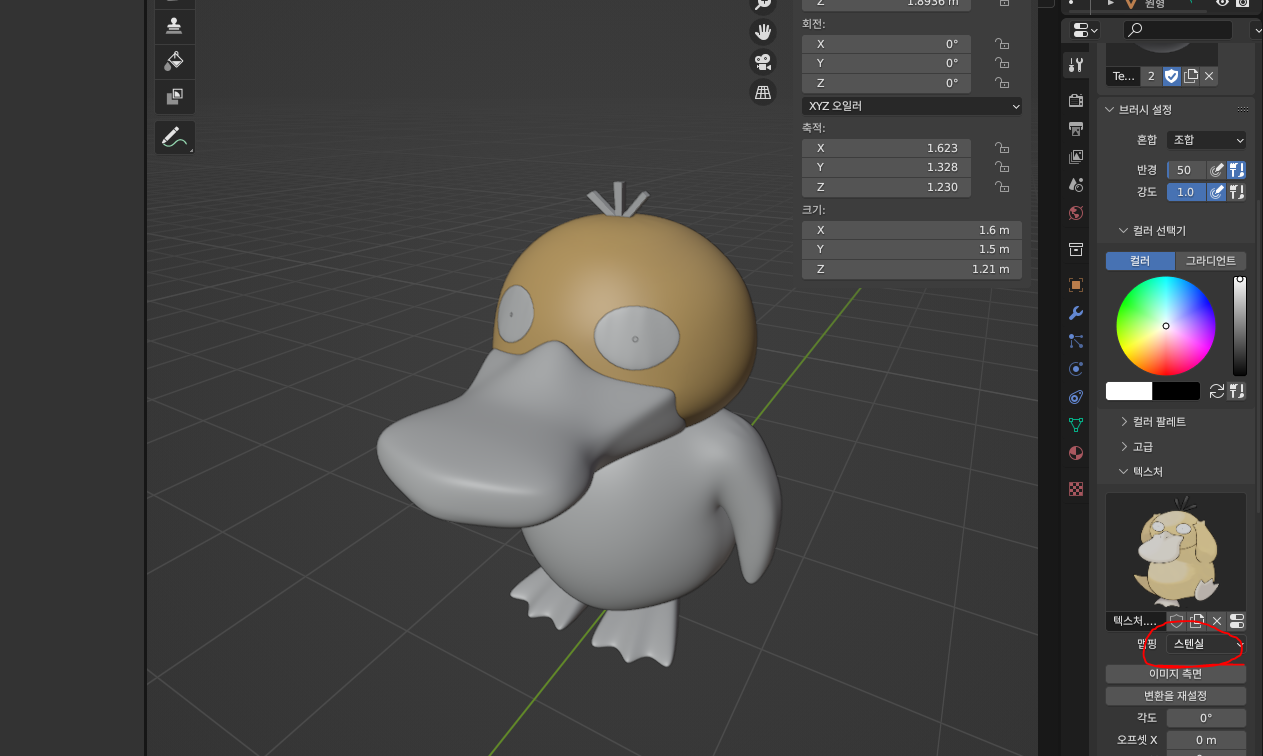Toggle the camera view icon
This screenshot has height=756, width=1263.
coord(764,62)
